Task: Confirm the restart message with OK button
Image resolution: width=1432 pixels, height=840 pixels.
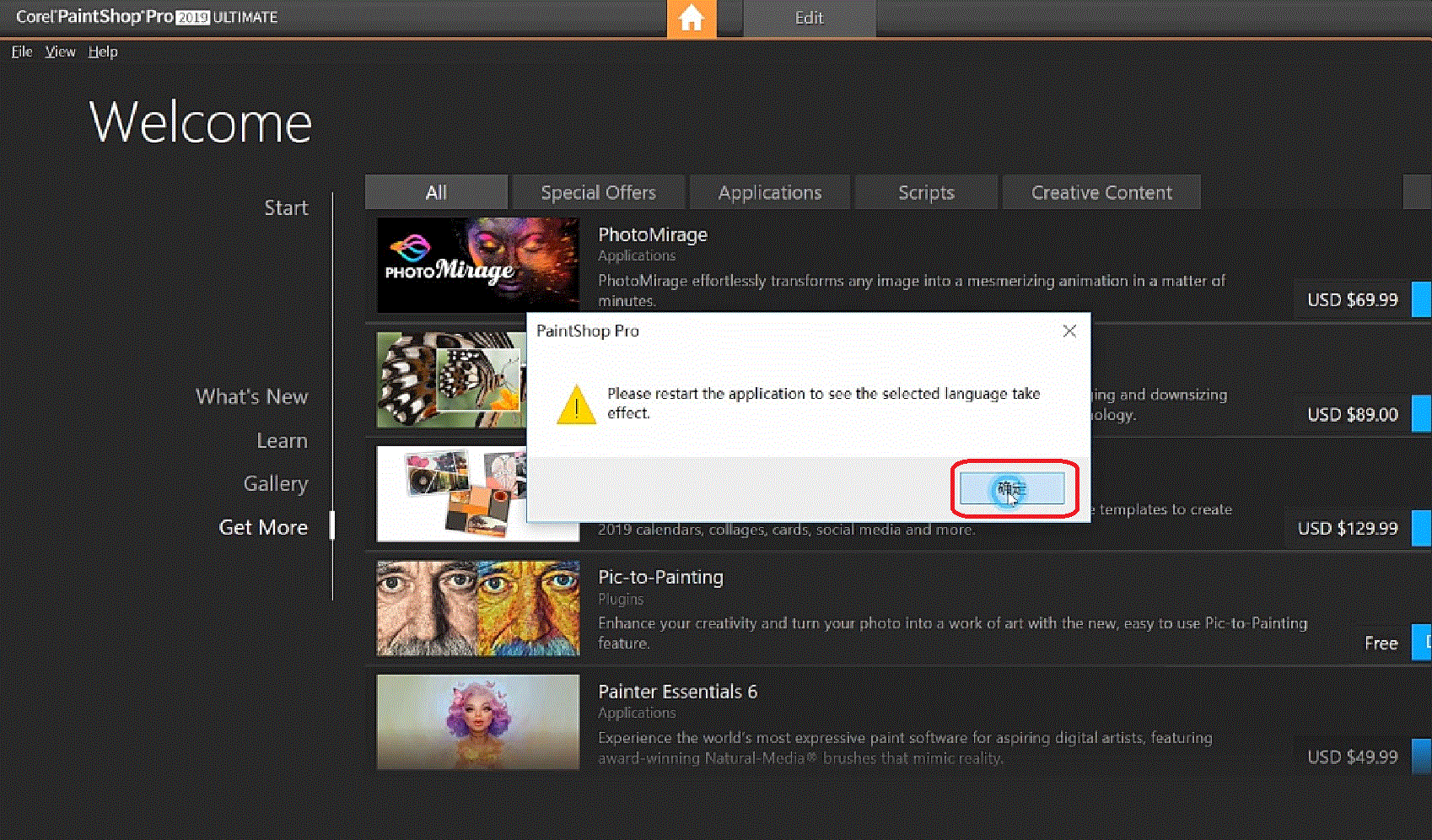Action: tap(1012, 488)
